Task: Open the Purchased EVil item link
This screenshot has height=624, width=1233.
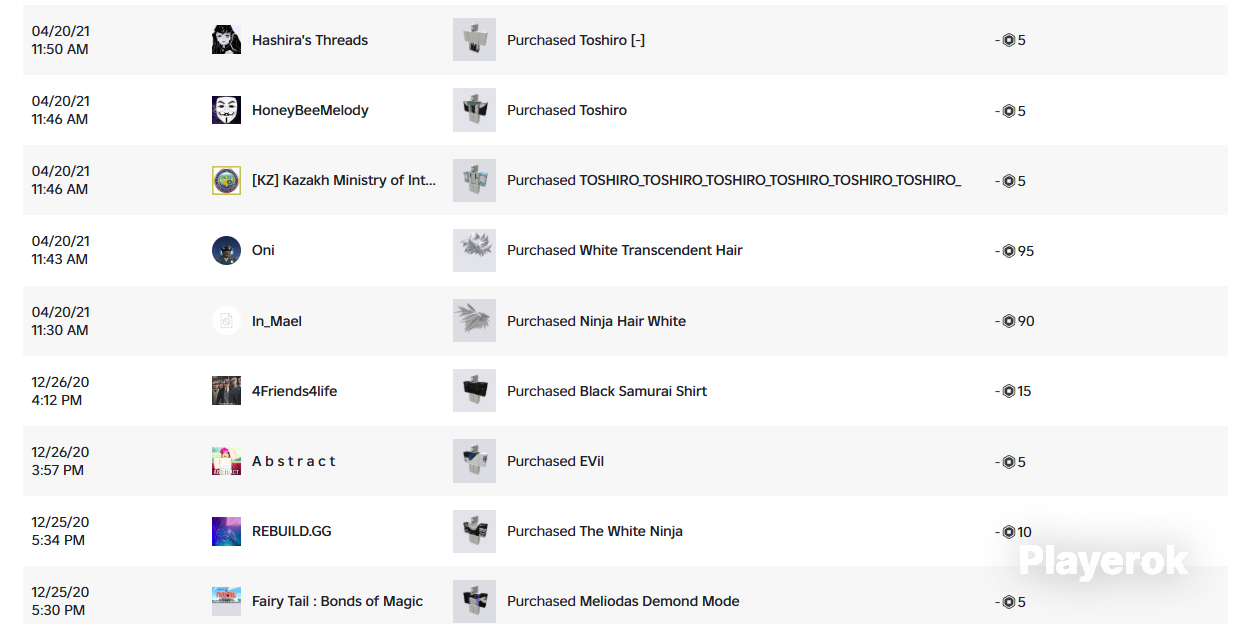Action: tap(555, 461)
